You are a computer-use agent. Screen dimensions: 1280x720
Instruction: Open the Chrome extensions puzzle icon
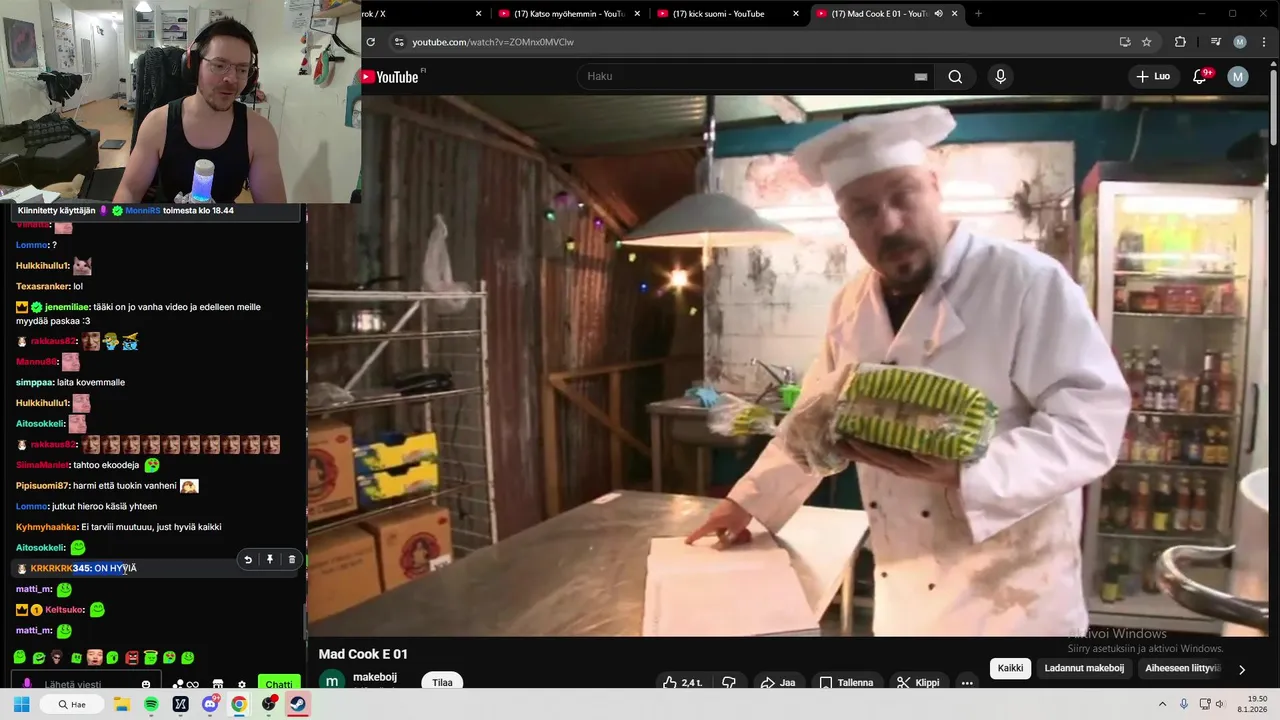click(x=1180, y=42)
